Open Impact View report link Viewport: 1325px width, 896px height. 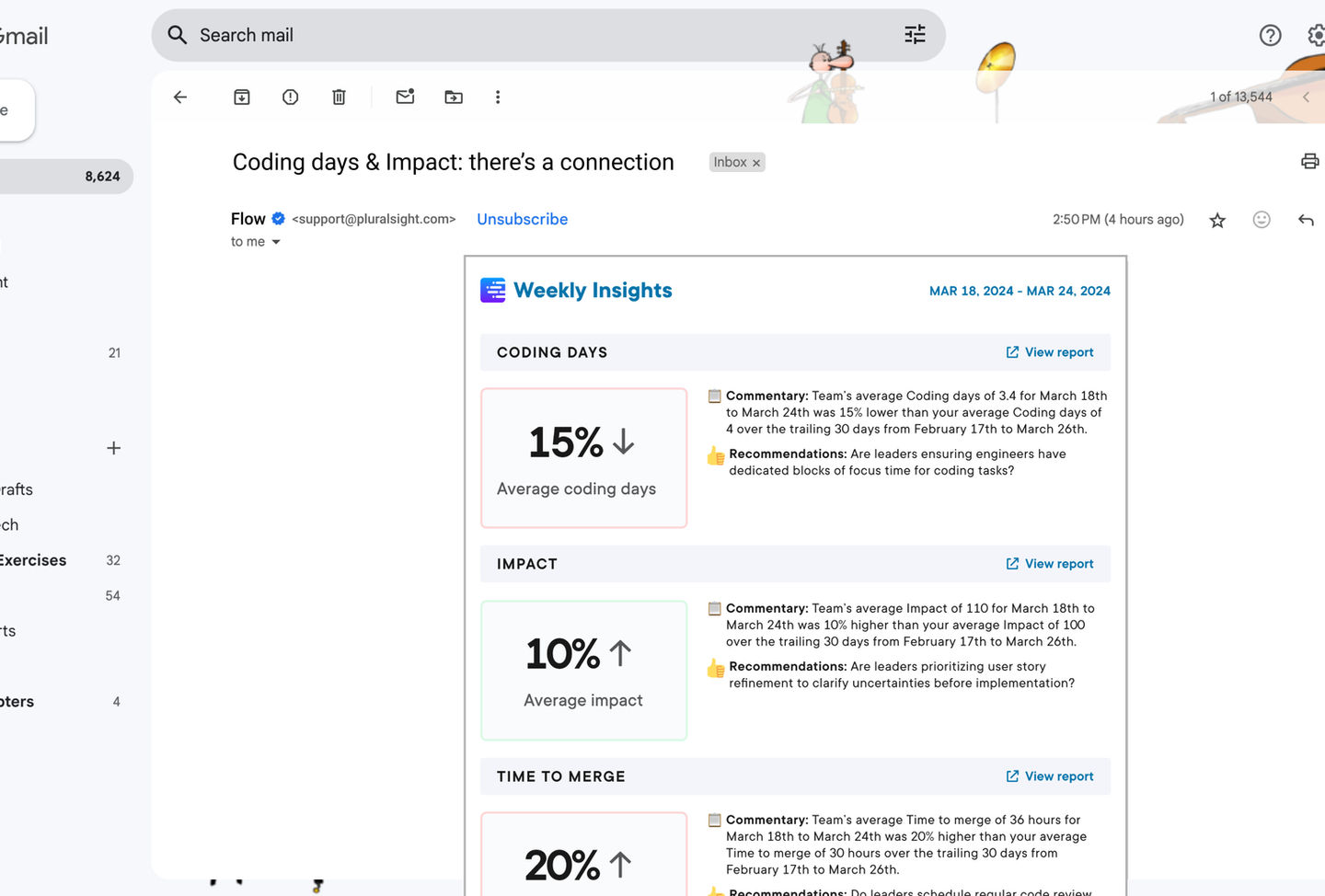coord(1050,564)
